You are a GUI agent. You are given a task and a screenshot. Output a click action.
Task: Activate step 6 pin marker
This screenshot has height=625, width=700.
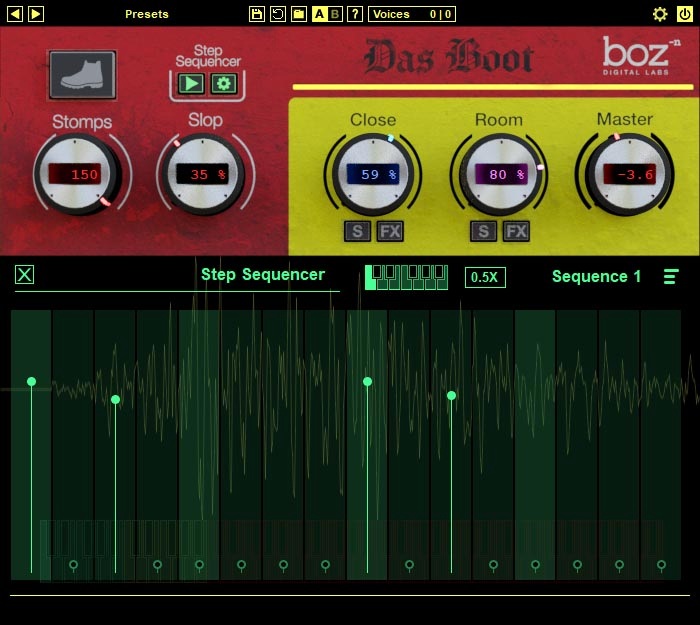point(242,566)
